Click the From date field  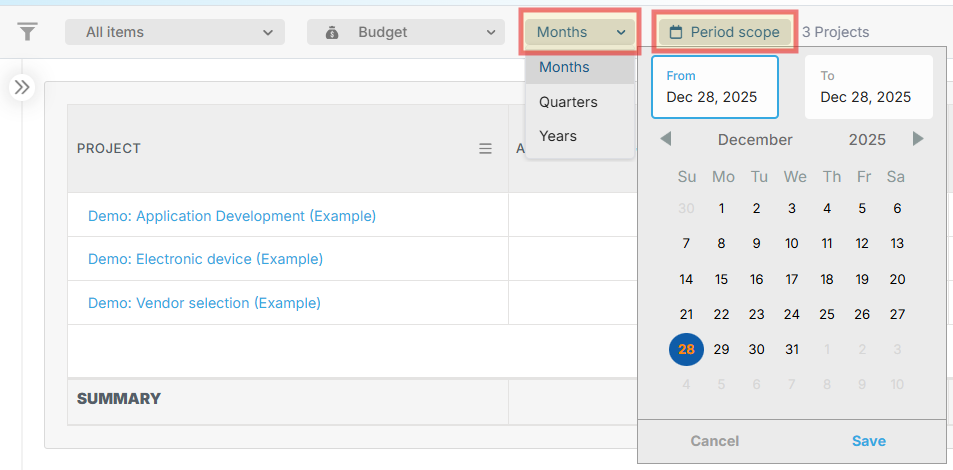point(715,87)
